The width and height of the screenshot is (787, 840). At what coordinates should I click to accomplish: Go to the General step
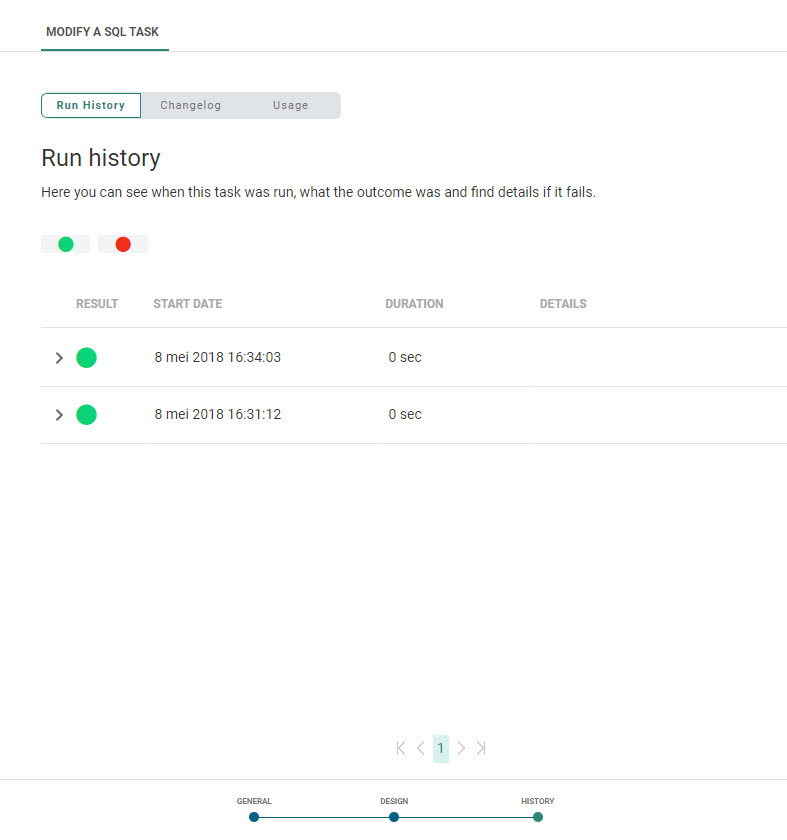[254, 816]
